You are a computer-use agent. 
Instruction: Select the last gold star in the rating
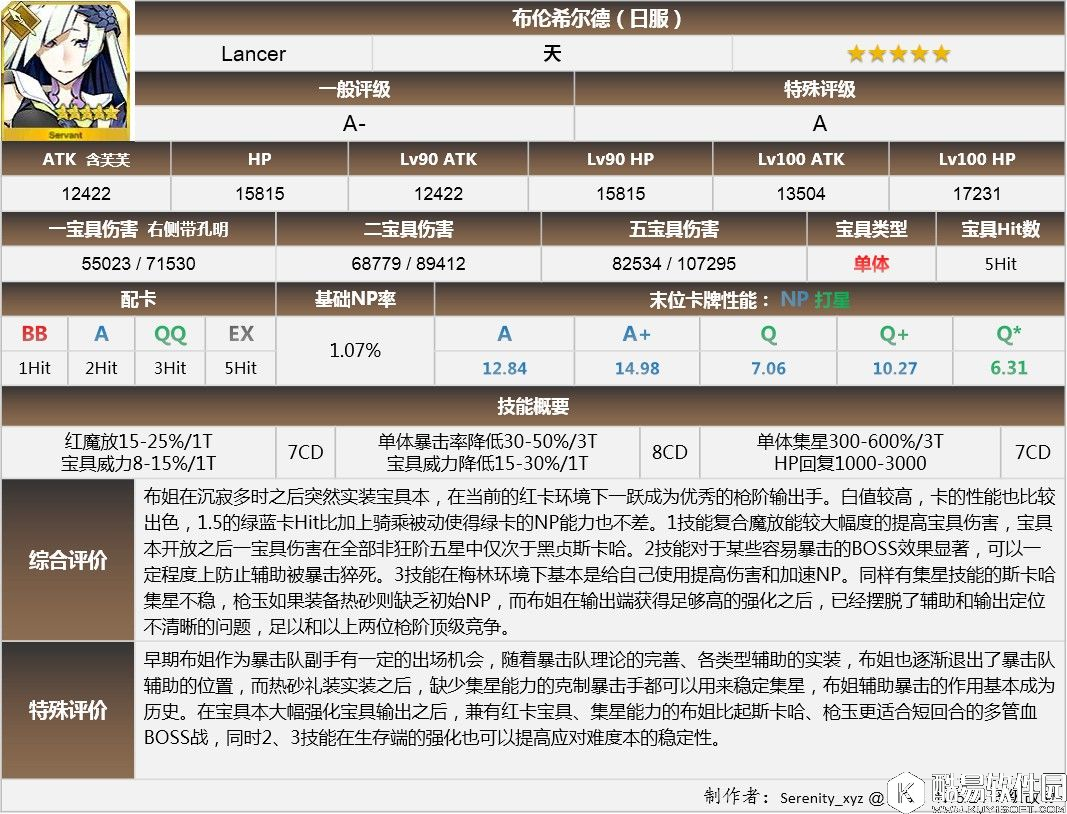940,53
